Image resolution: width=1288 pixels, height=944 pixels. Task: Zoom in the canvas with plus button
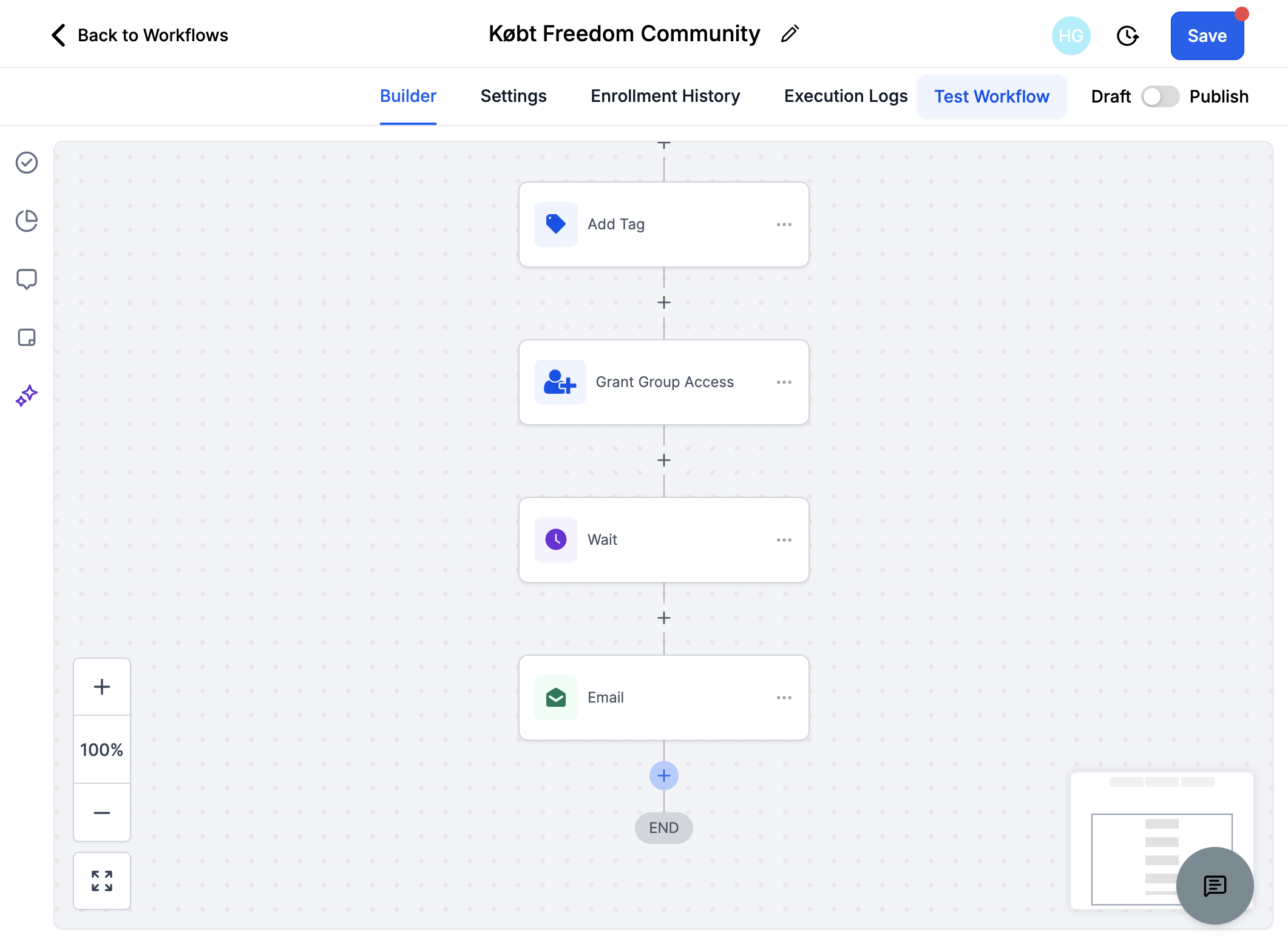pyautogui.click(x=102, y=687)
